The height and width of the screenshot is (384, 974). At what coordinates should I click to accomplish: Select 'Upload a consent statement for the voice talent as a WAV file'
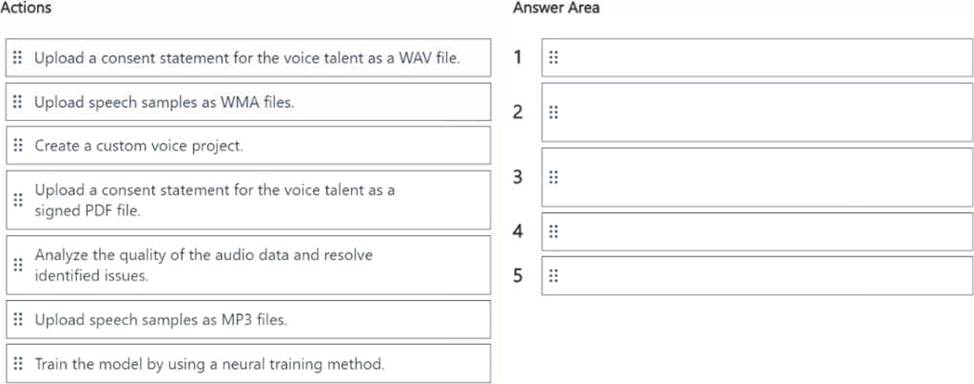(248, 58)
